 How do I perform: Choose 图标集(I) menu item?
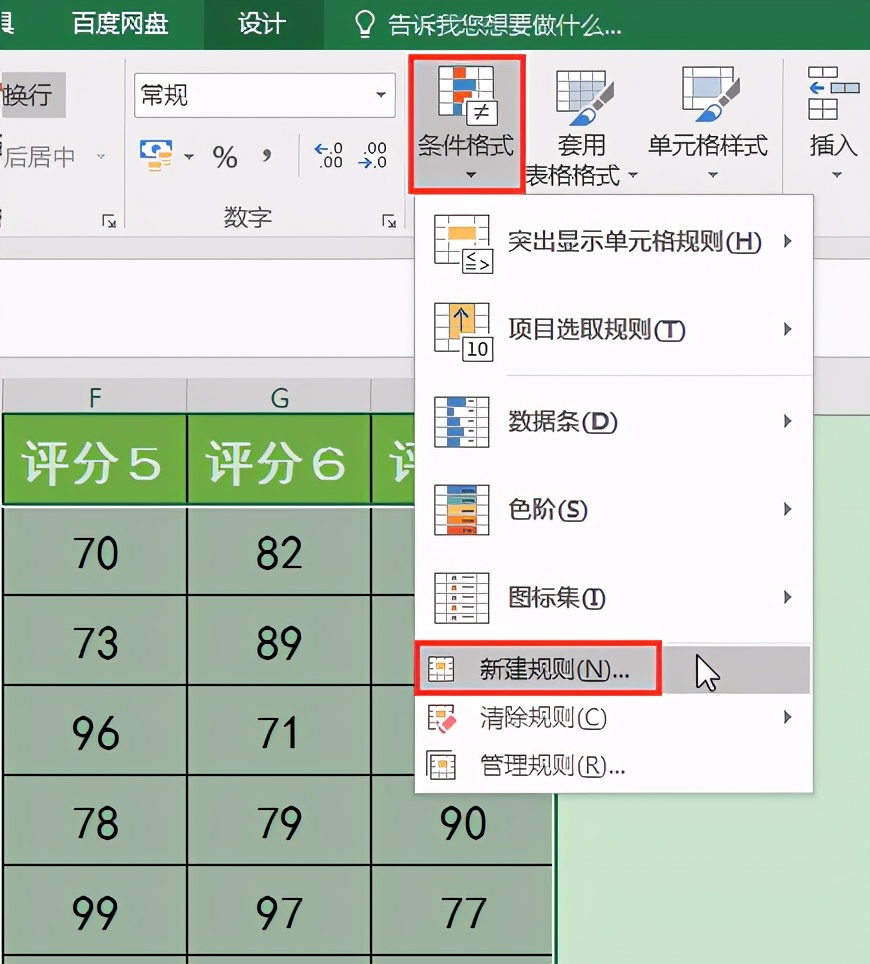point(614,597)
